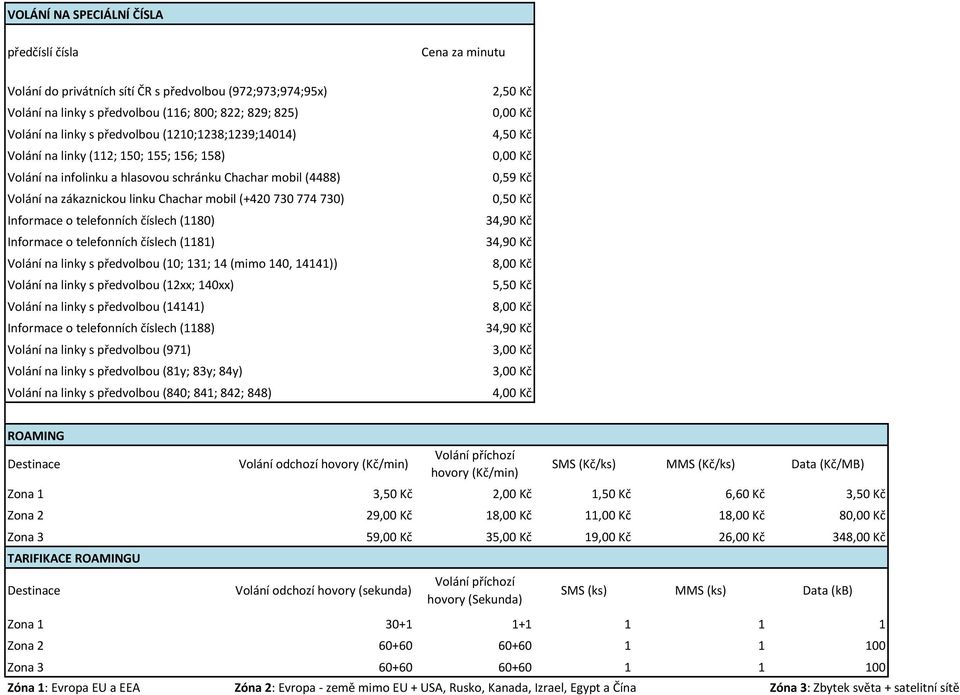Click the 29,00 Kč outgoing call price
This screenshot has height=695, width=960.
pyautogui.click(x=389, y=516)
